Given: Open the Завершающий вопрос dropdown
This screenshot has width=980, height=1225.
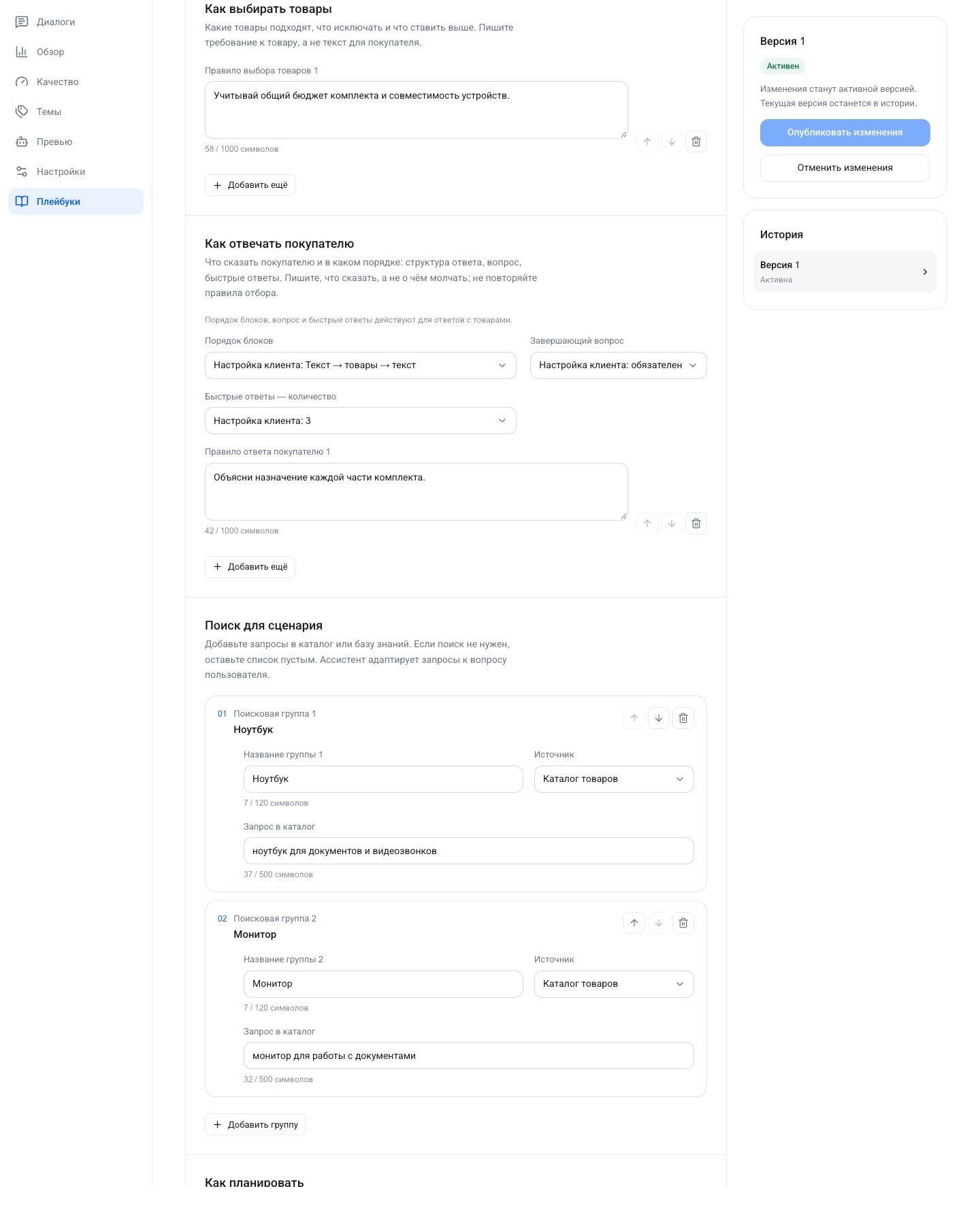Looking at the screenshot, I should click(619, 365).
